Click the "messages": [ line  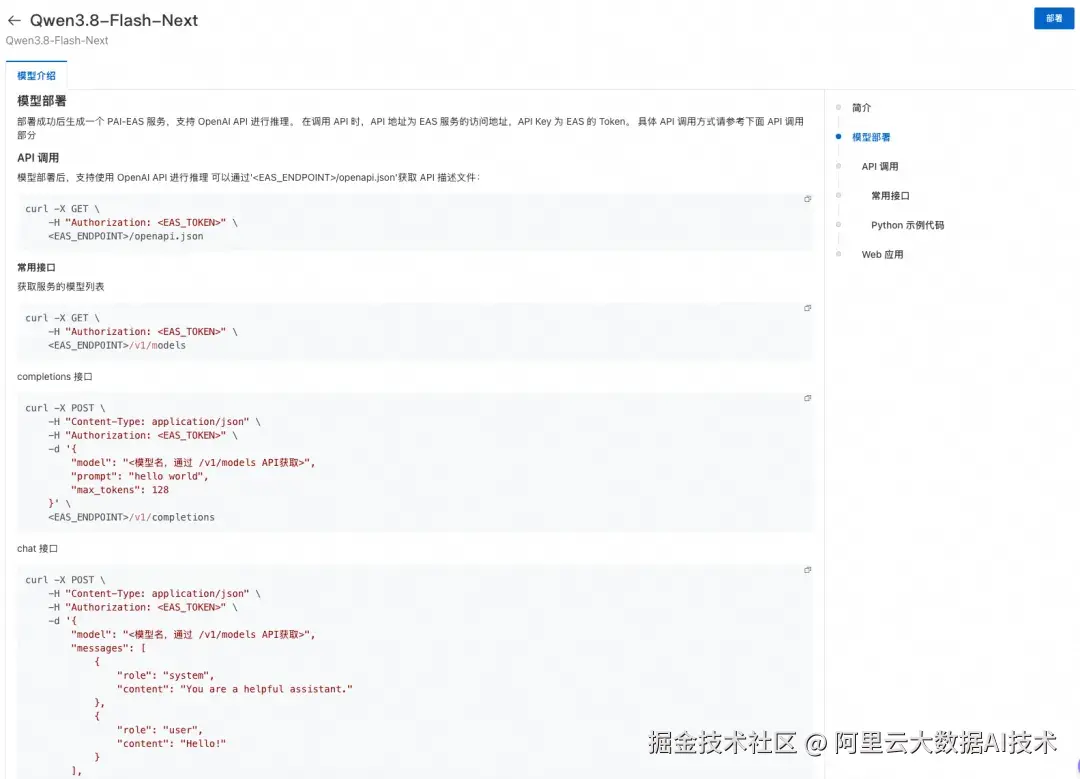click(108, 648)
